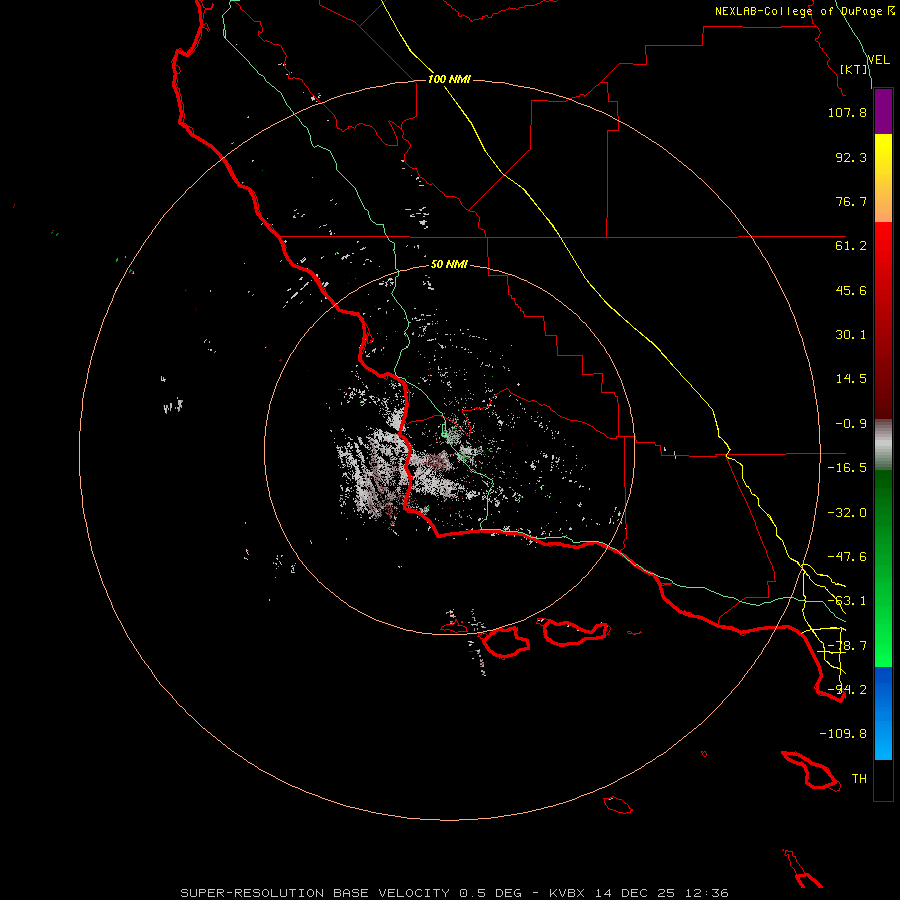The height and width of the screenshot is (900, 900).
Task: Click the 61.2 scale value
Action: (x=851, y=246)
